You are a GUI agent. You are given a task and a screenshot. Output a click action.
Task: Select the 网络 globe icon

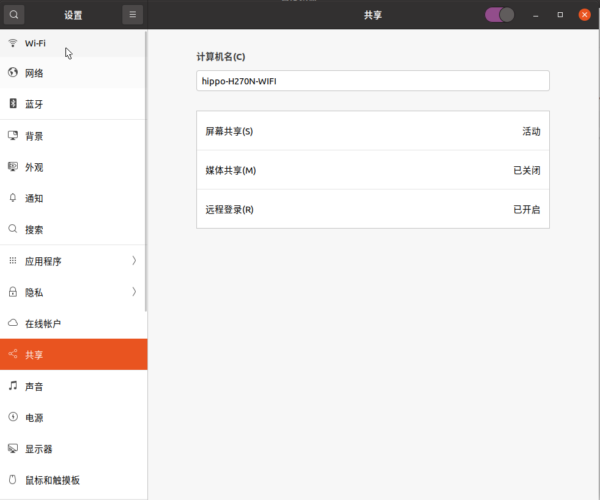click(x=13, y=72)
